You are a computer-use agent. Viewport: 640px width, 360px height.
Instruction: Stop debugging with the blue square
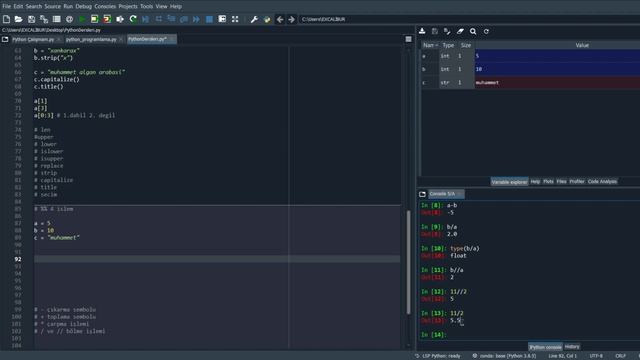[x=209, y=19]
